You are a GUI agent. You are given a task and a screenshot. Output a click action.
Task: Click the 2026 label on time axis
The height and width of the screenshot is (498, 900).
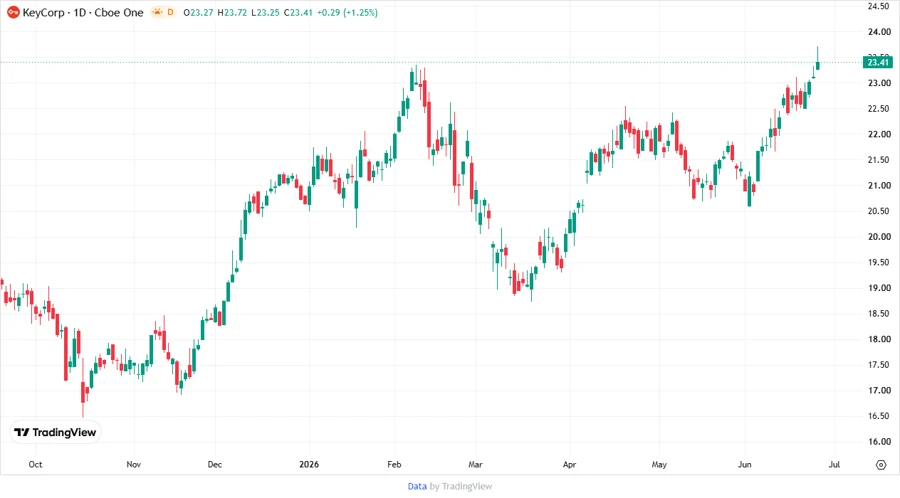309,464
